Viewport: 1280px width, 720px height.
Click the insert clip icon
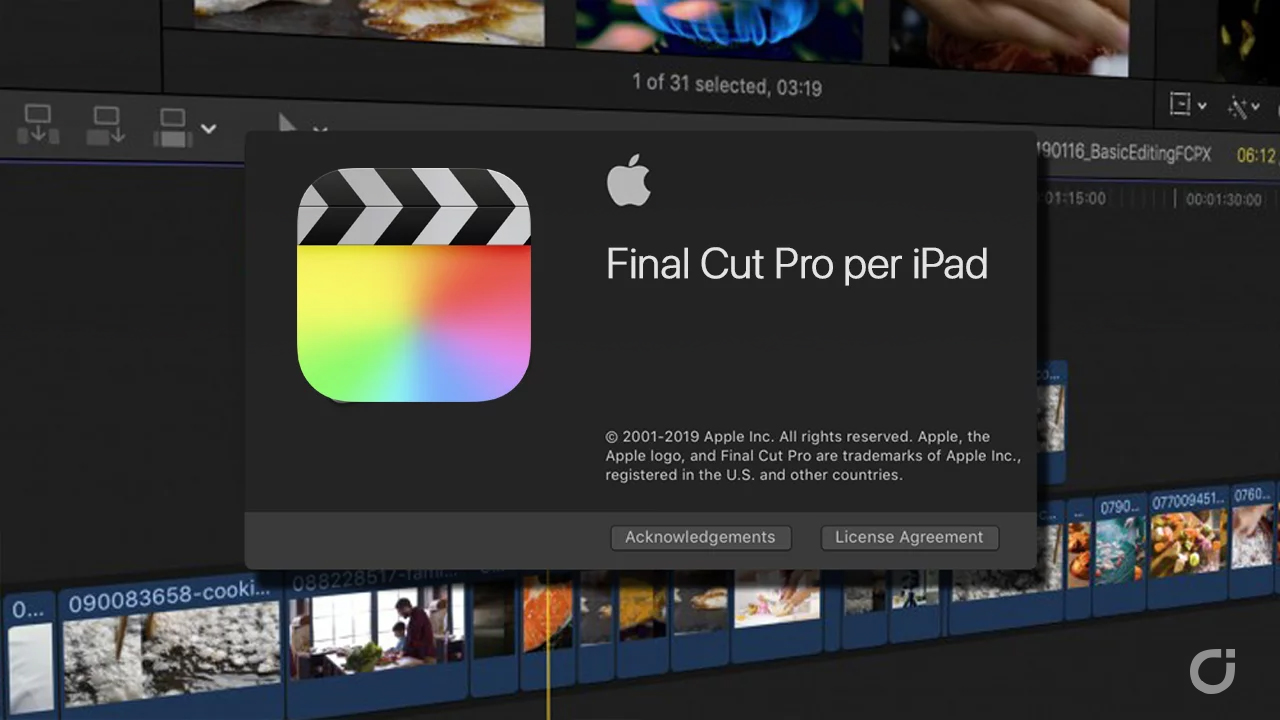(106, 126)
